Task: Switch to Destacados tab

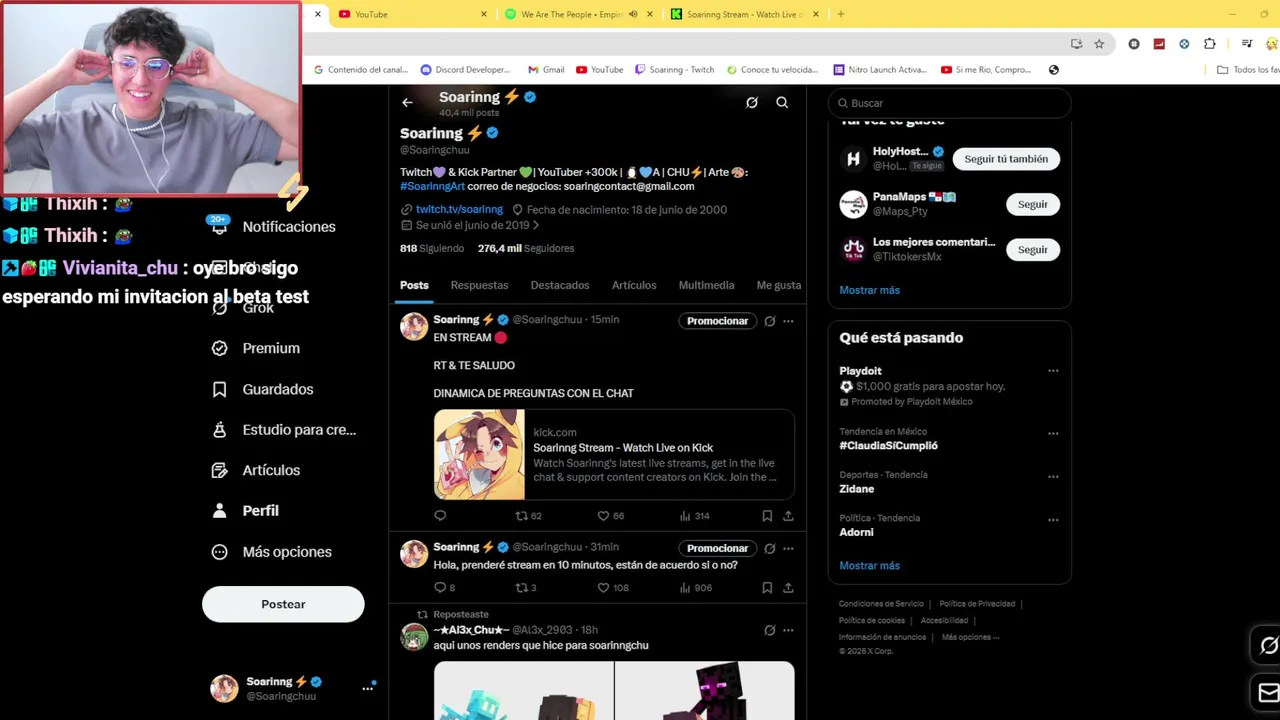Action: 560,285
